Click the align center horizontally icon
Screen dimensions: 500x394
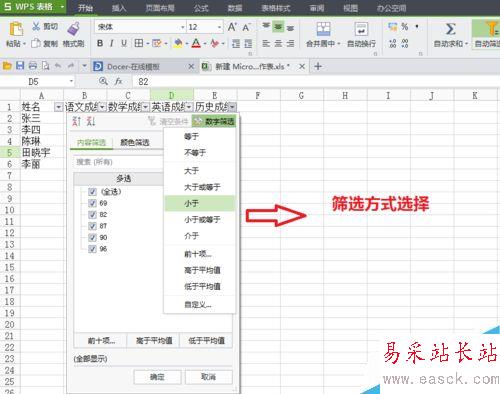(x=278, y=43)
